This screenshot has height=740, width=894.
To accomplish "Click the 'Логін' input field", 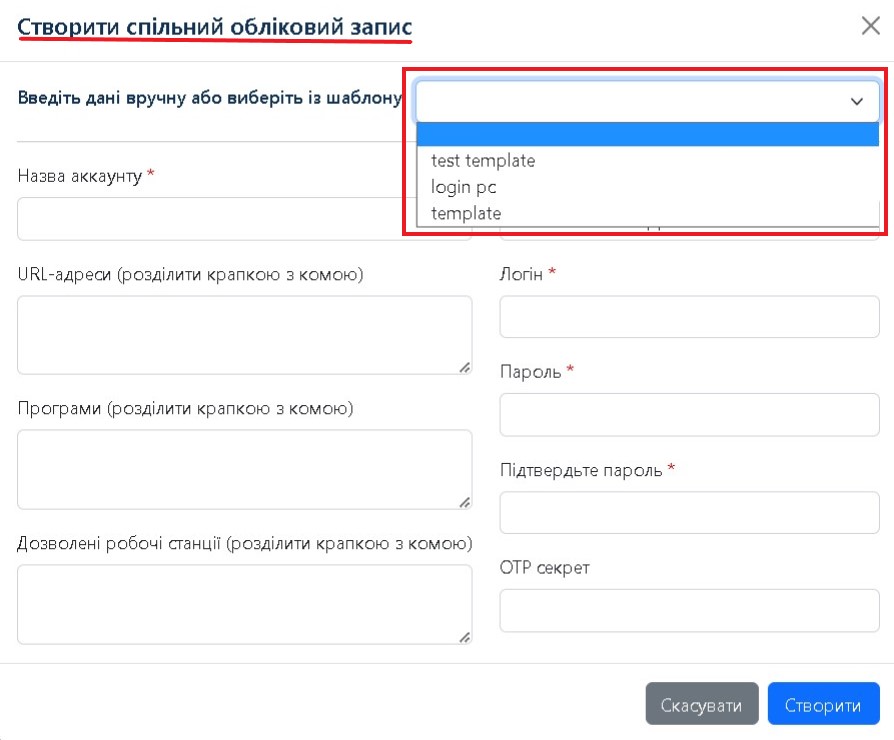I will click(x=689, y=317).
